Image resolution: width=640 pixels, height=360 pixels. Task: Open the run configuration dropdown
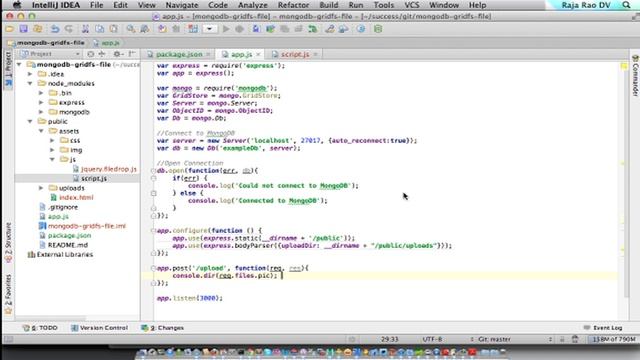[209, 29]
